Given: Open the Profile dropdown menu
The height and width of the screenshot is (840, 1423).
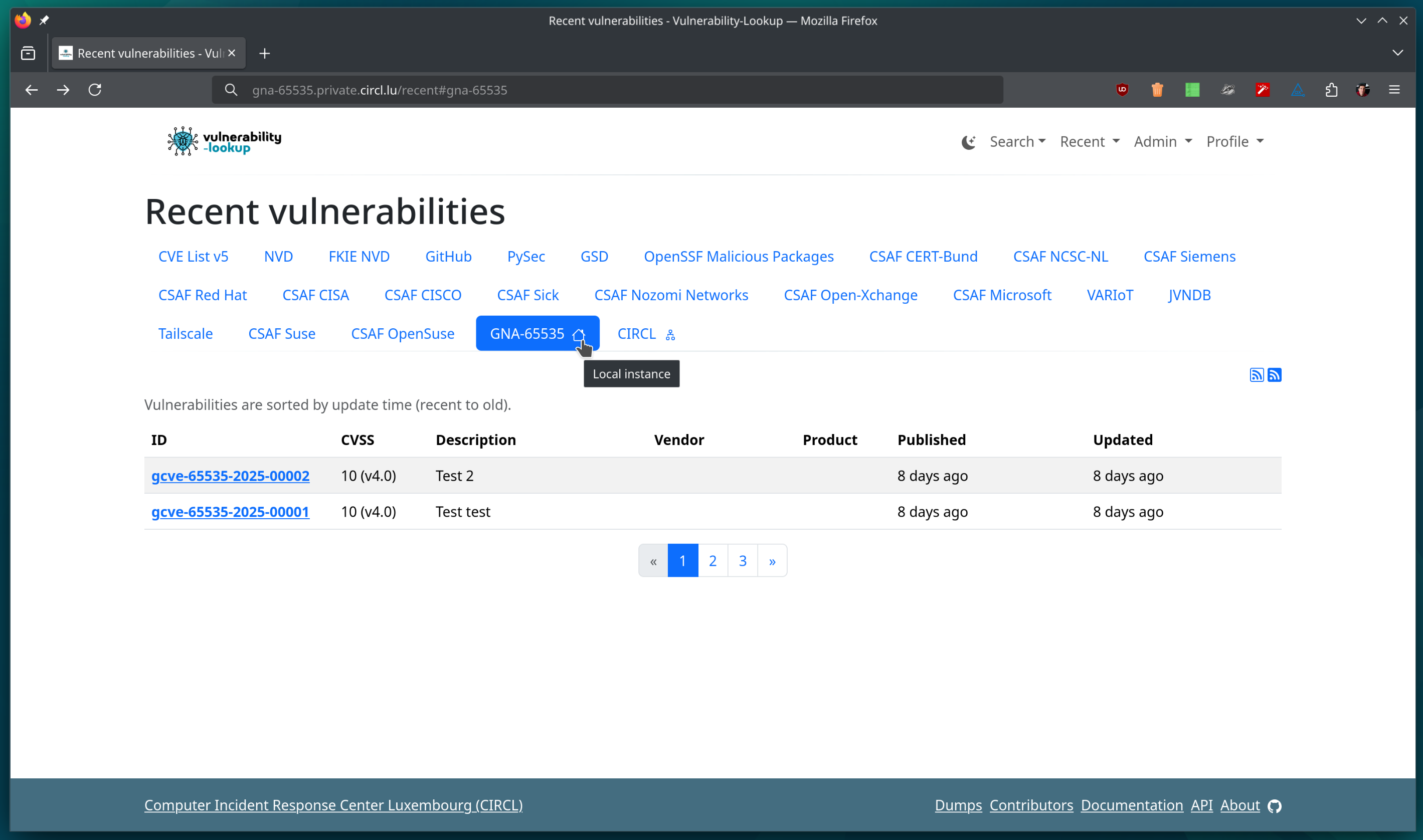Looking at the screenshot, I should click(1234, 141).
